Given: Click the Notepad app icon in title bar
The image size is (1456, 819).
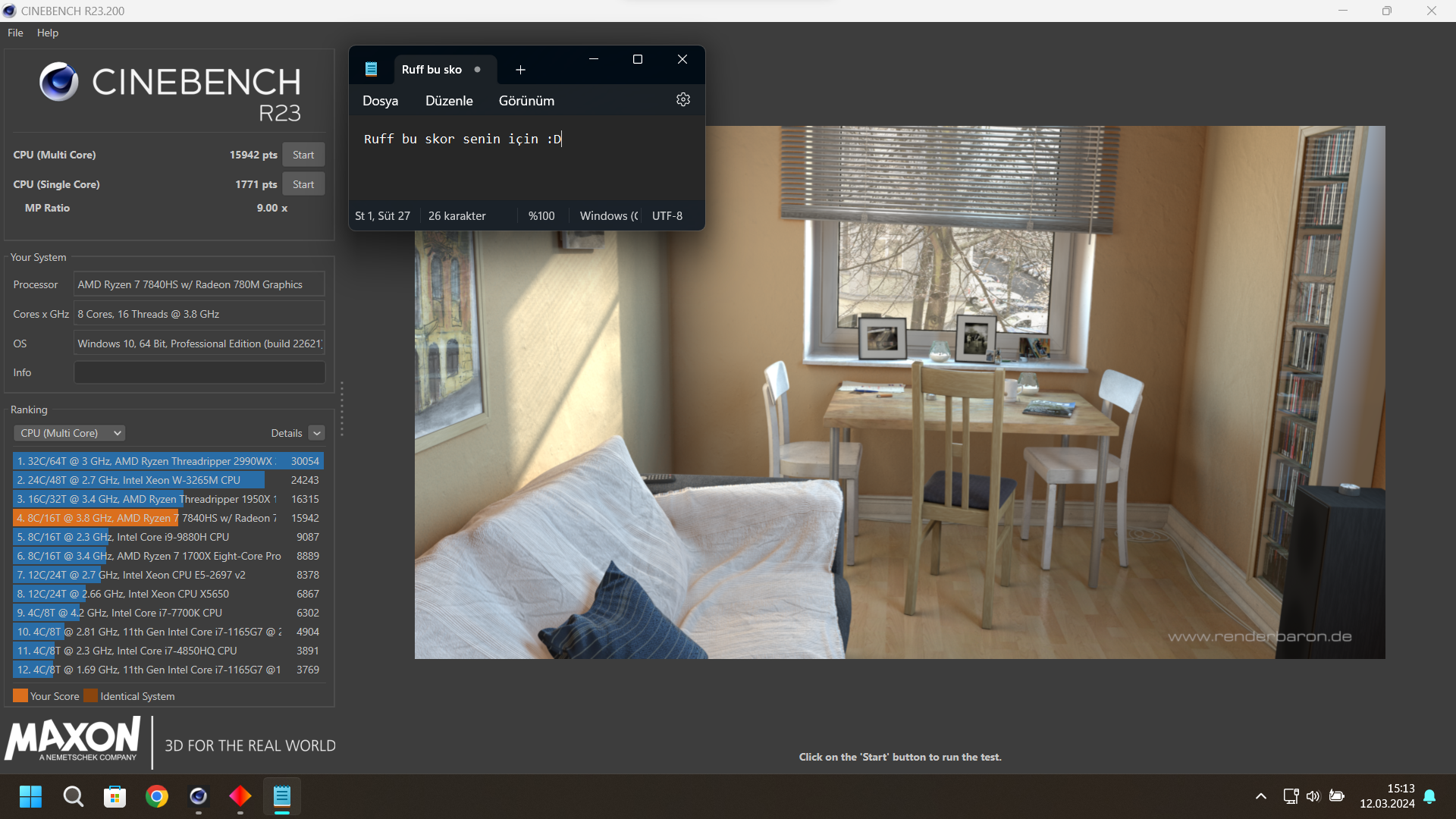Looking at the screenshot, I should click(371, 69).
